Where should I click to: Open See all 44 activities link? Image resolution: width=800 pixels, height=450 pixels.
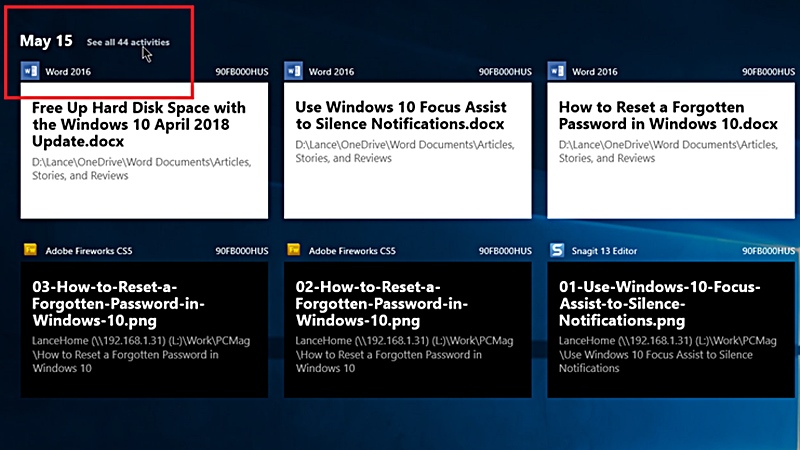[x=128, y=42]
